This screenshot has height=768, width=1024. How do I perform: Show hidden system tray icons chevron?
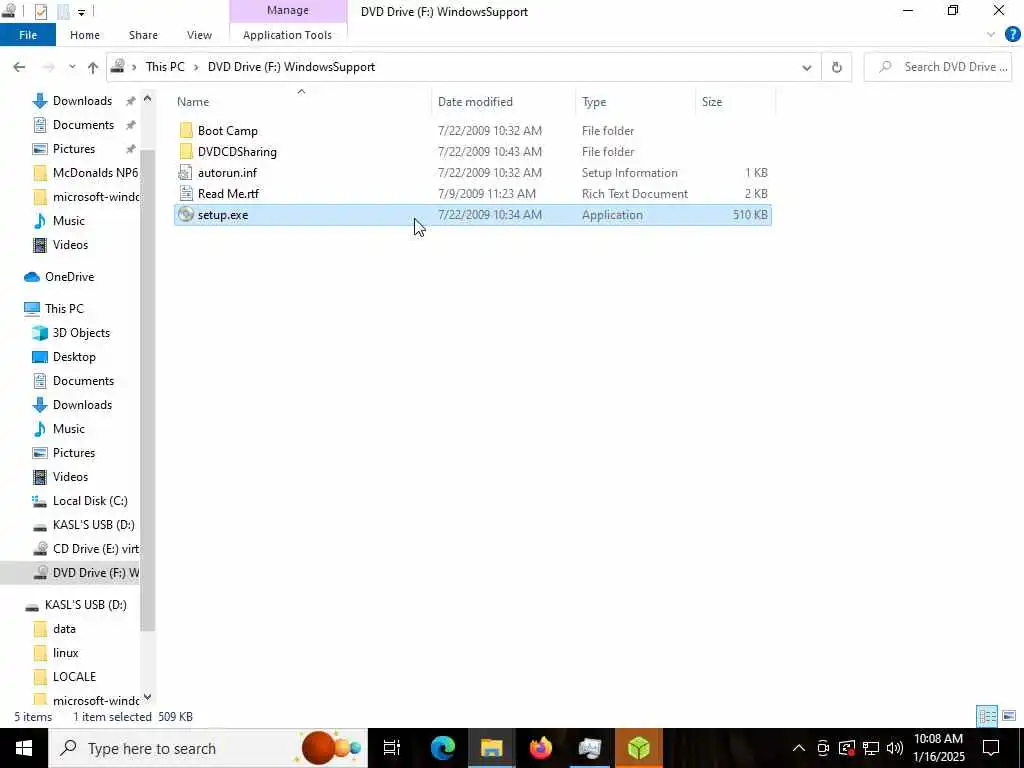799,748
